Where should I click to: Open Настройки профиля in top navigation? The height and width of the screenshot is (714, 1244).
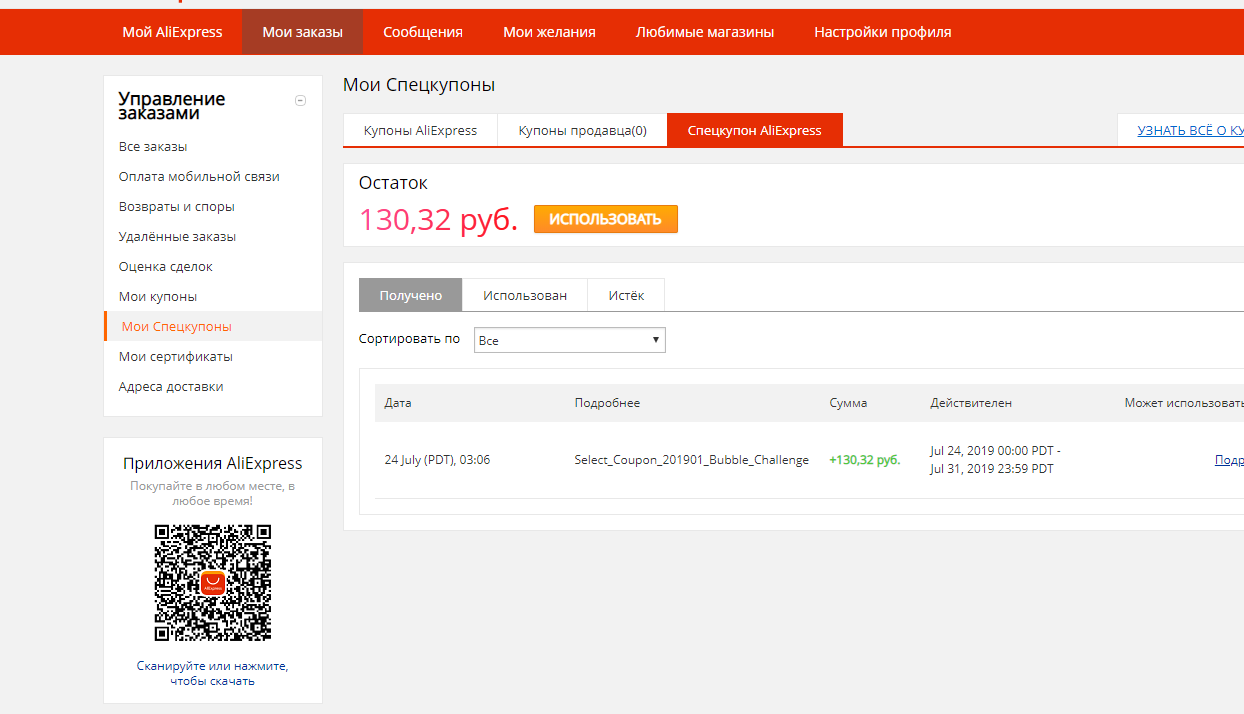pyautogui.click(x=883, y=32)
